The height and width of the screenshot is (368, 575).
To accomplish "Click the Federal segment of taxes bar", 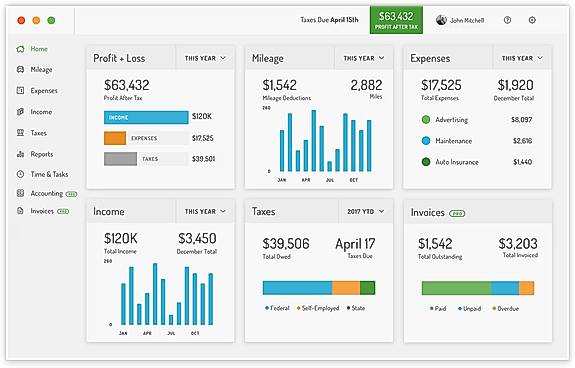I will tap(297, 288).
